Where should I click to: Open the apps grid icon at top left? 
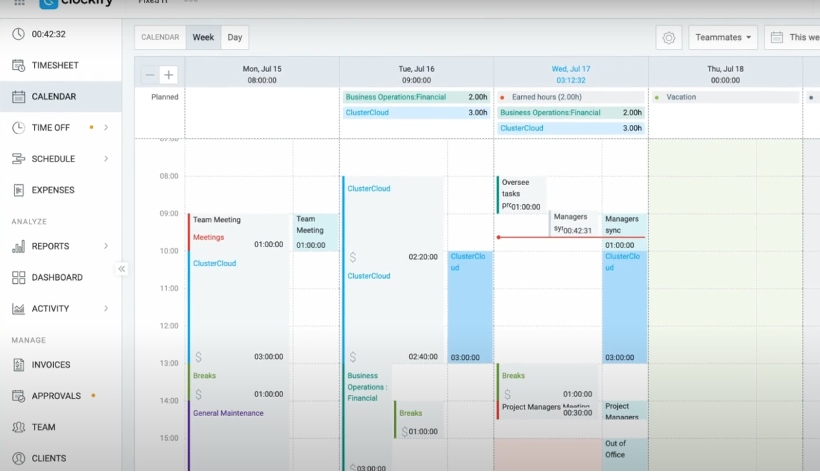(19, 3)
